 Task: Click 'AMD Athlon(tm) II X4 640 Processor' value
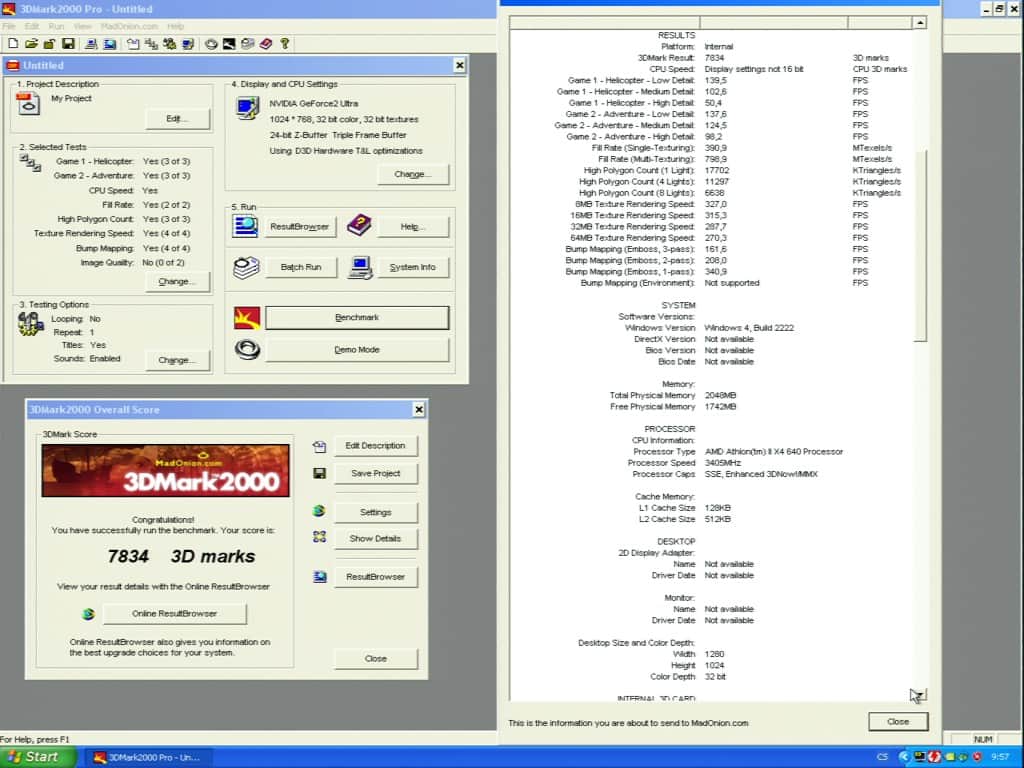pyautogui.click(x=774, y=451)
